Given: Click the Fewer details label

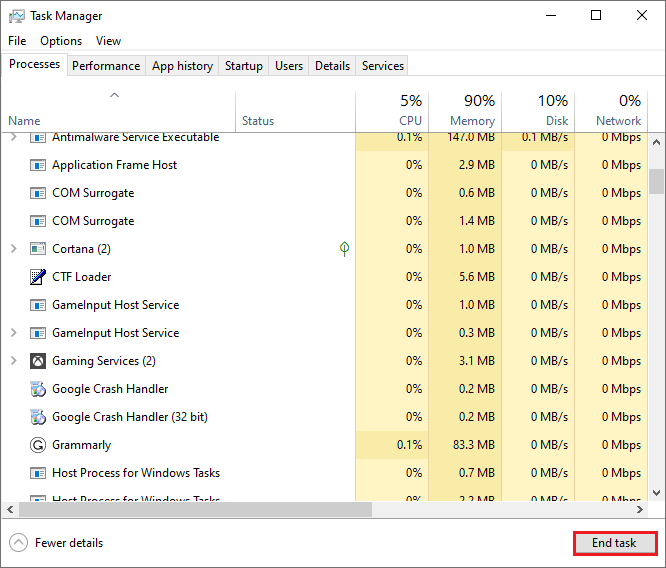Looking at the screenshot, I should 69,543.
